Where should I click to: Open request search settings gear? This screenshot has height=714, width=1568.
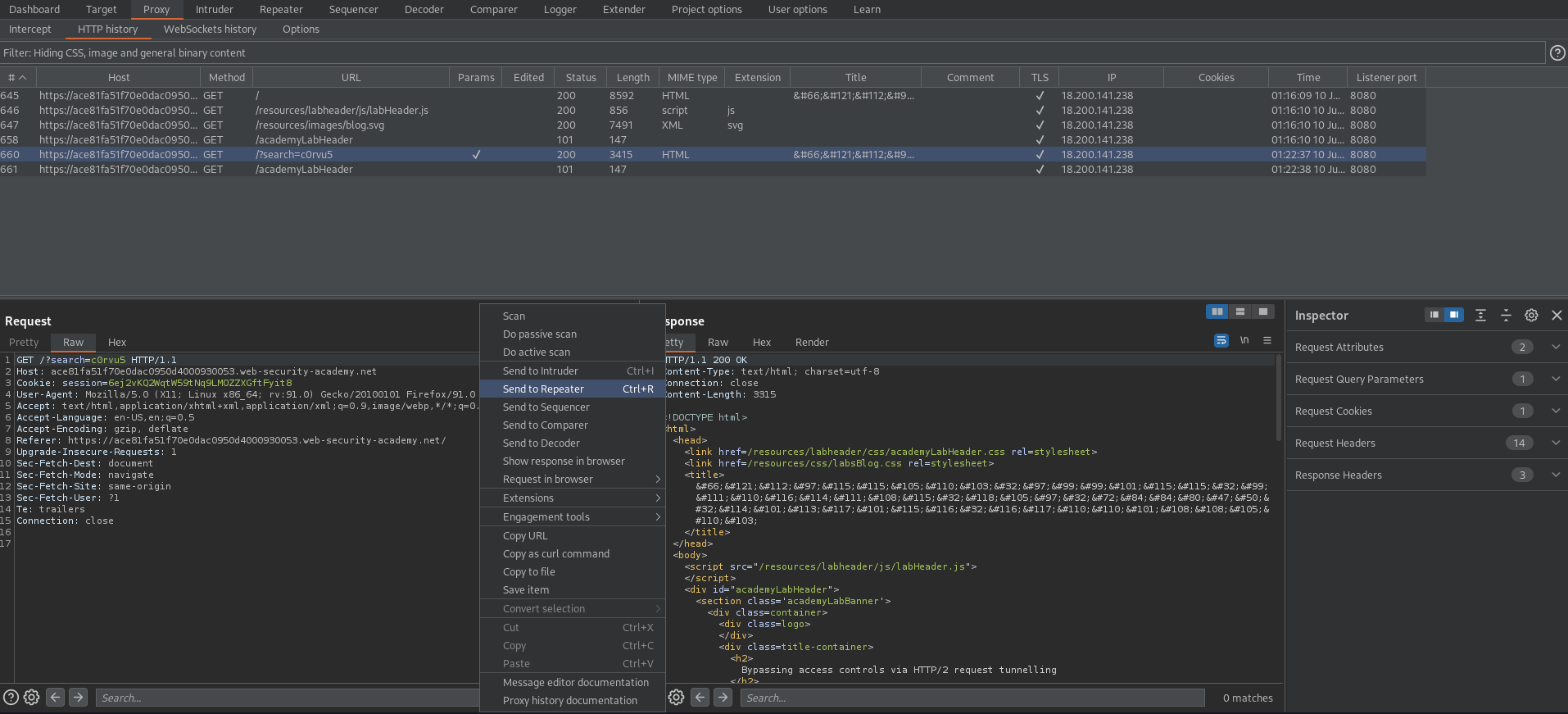coord(31,698)
